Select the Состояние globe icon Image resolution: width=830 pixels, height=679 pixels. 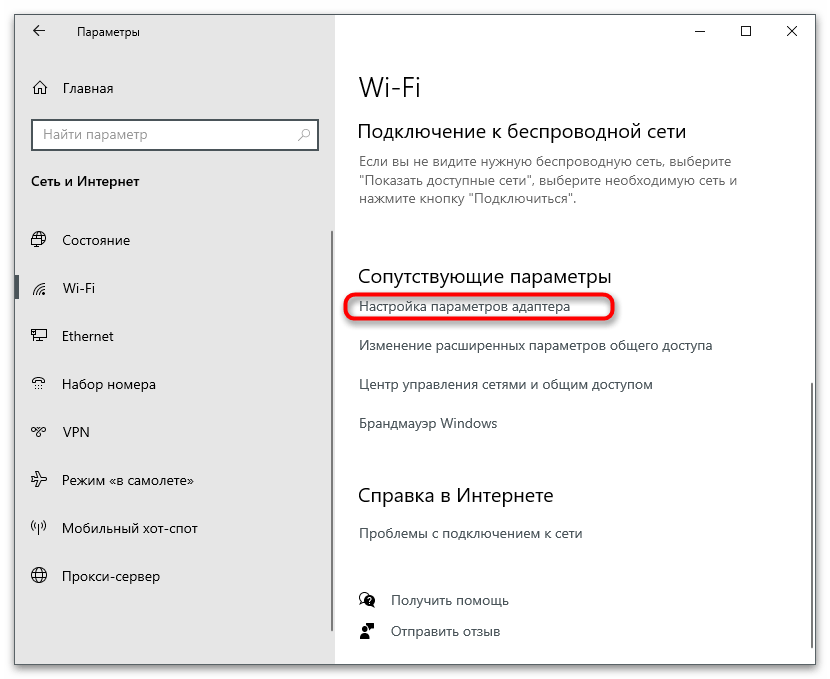click(39, 240)
